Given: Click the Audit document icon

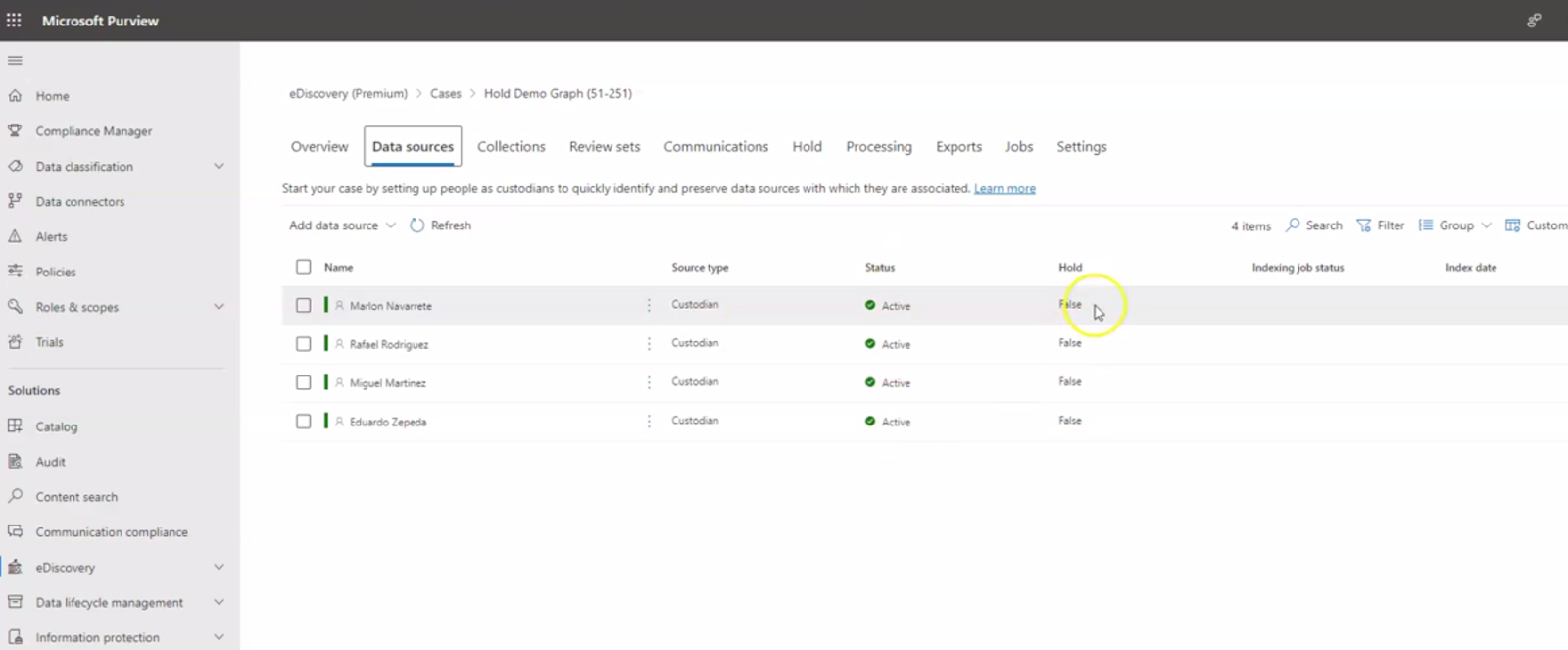Looking at the screenshot, I should tap(15, 462).
